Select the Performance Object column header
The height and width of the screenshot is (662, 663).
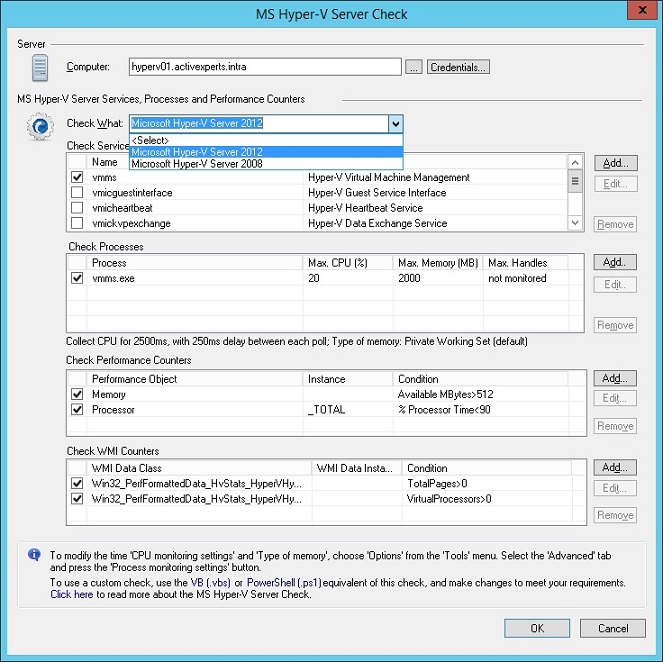click(195, 379)
